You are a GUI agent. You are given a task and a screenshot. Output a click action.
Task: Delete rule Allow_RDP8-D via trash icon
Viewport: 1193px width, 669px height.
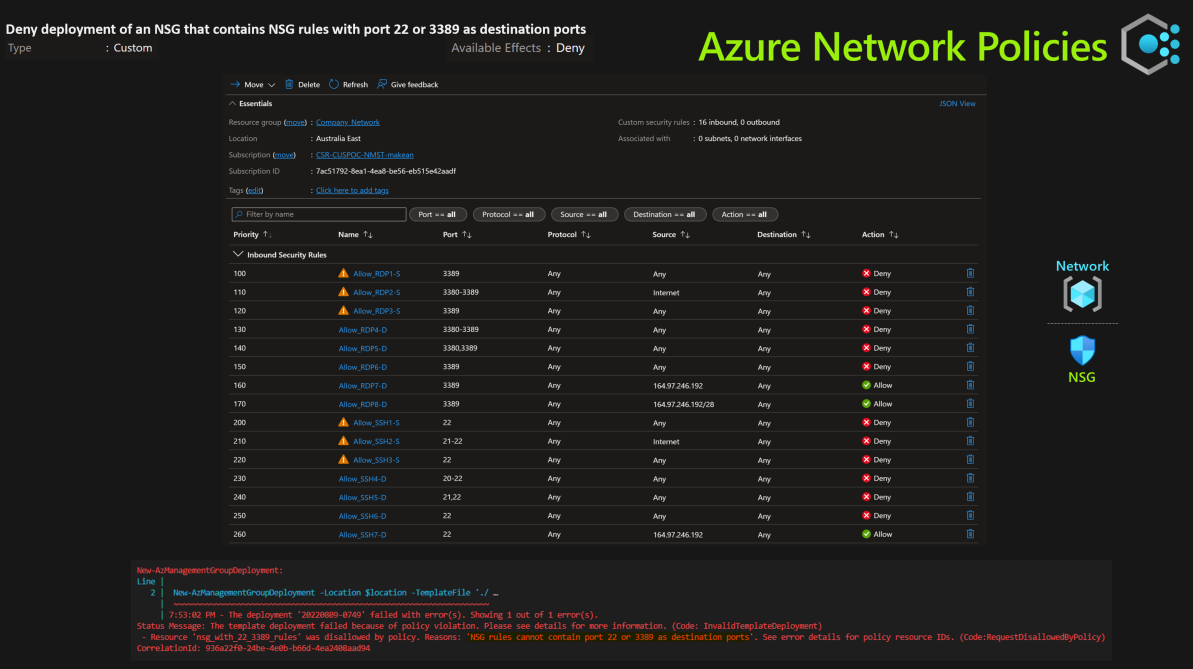970,403
